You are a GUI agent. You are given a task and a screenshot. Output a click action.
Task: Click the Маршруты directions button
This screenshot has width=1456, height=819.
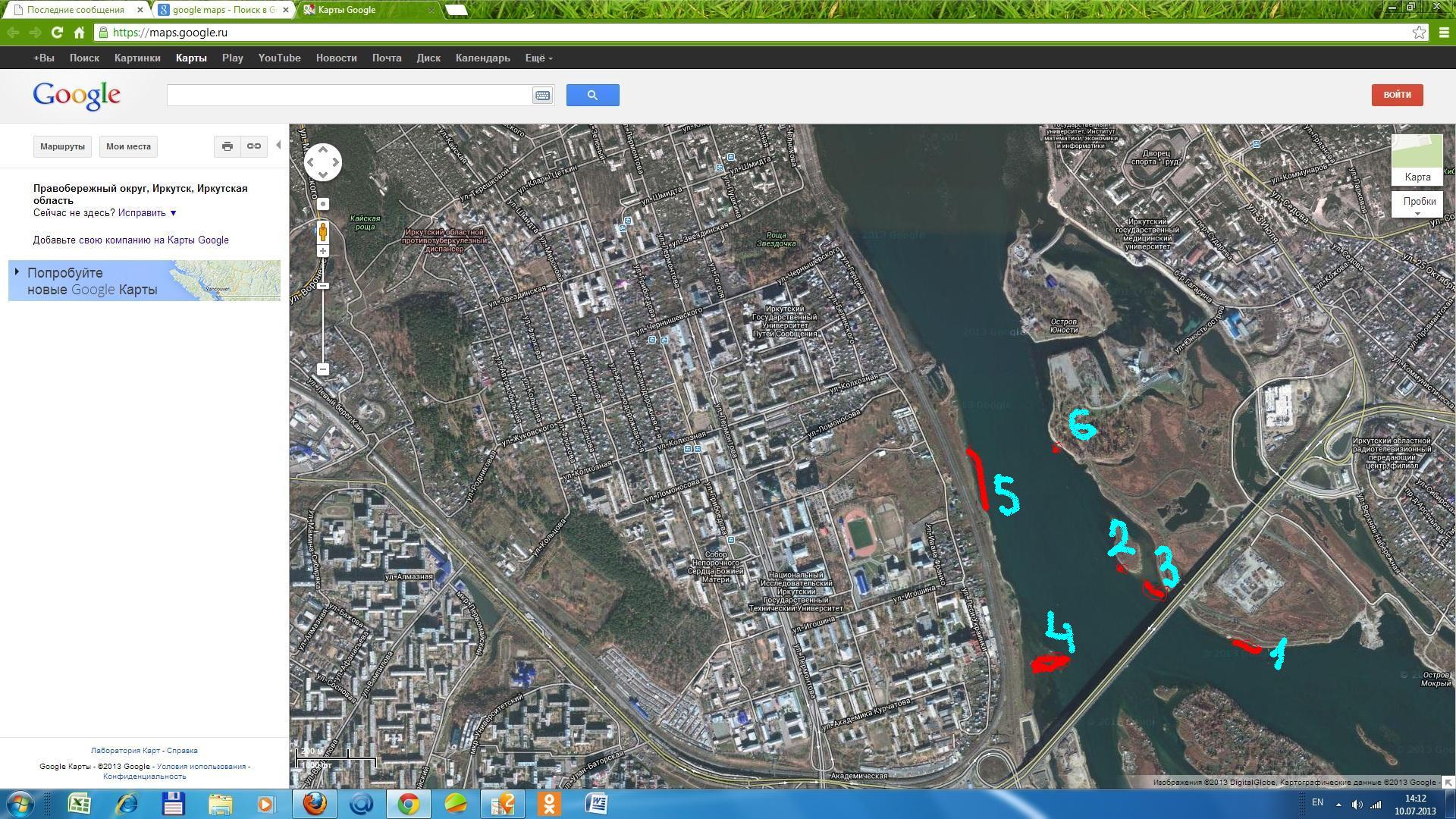pos(62,146)
